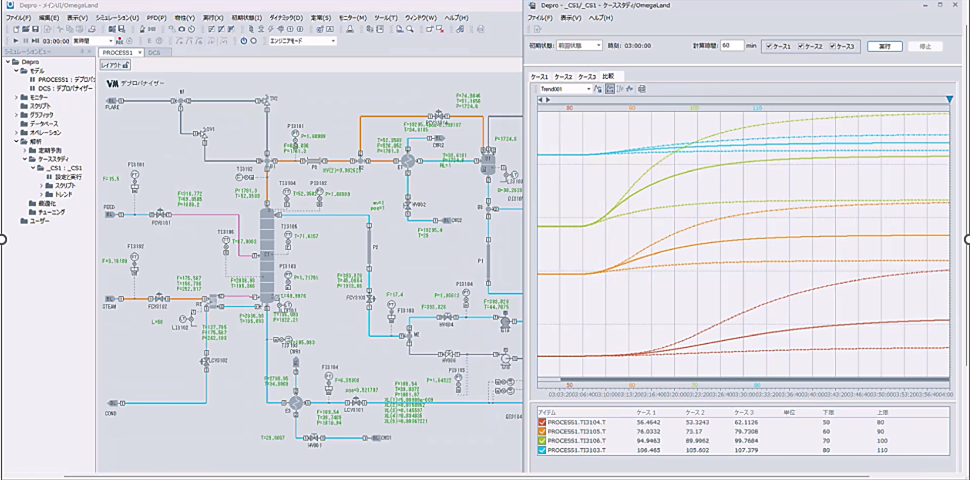This screenshot has width=970, height=480.
Task: Toggle the ケース2 checkbox
Action: (802, 46)
